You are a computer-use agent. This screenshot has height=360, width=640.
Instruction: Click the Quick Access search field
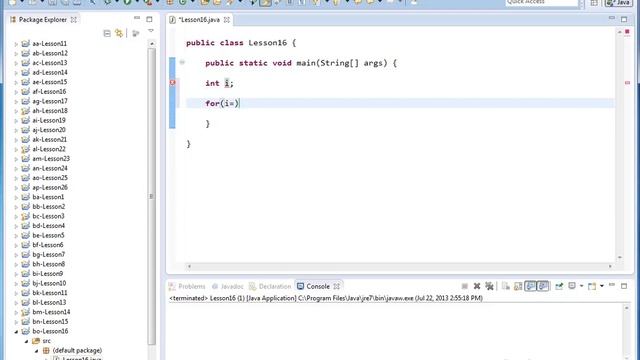542,2
